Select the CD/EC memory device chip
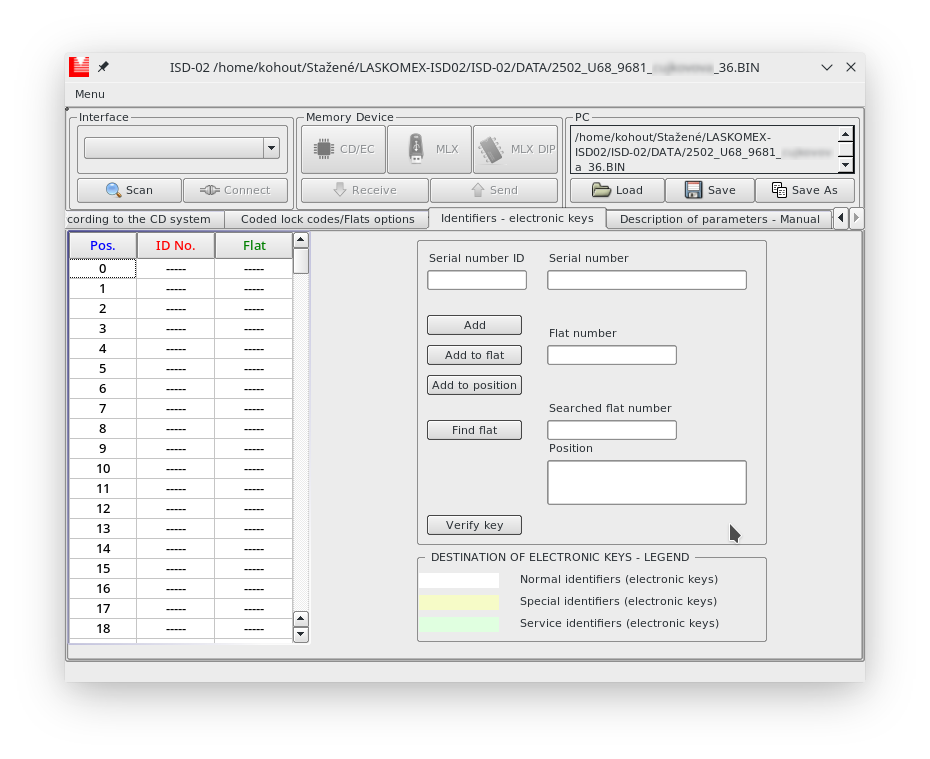This screenshot has width=930, height=759. click(343, 149)
